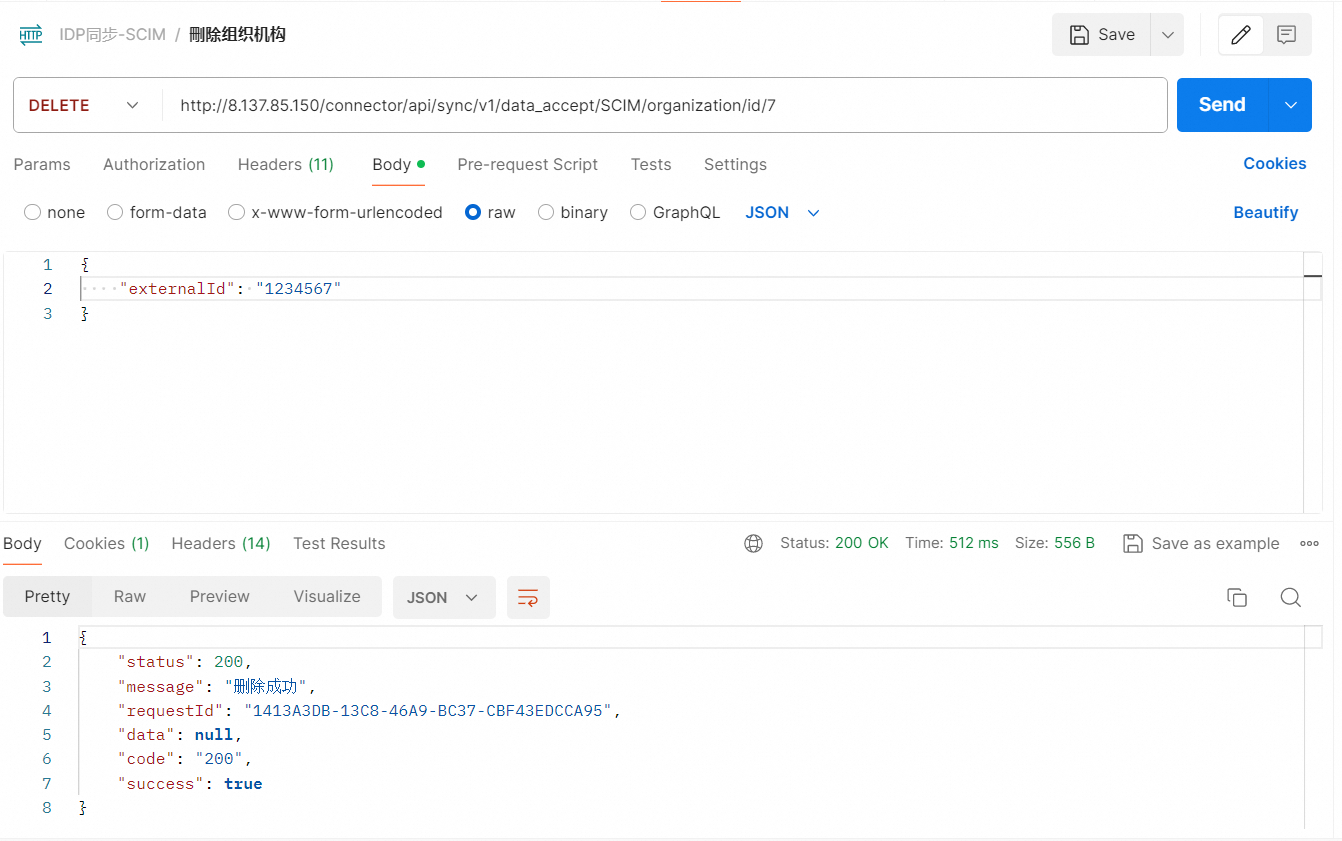This screenshot has width=1342, height=841.
Task: Switch the response view to Preview
Action: pyautogui.click(x=219, y=596)
